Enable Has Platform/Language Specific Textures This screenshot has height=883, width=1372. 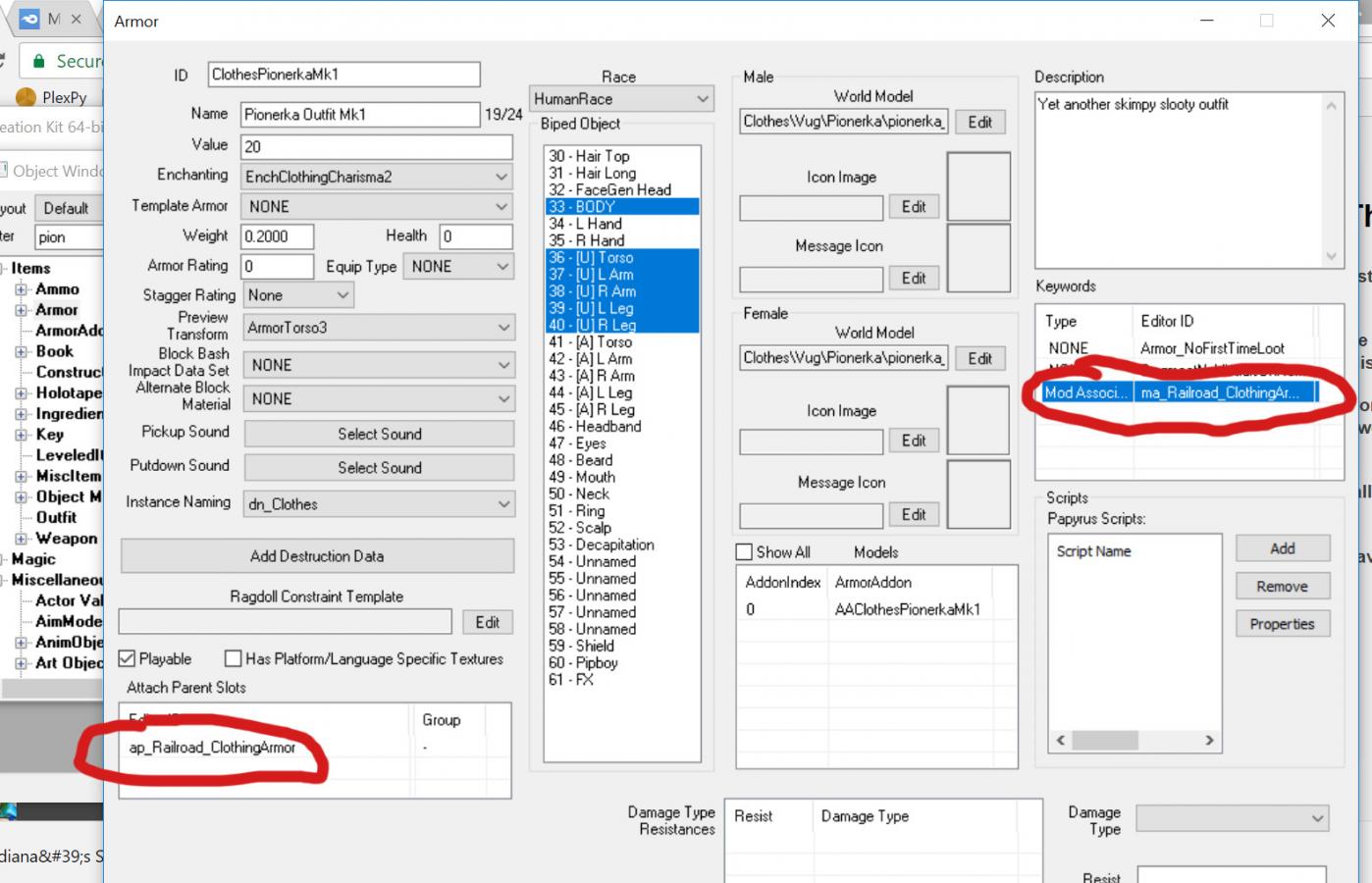tap(234, 658)
